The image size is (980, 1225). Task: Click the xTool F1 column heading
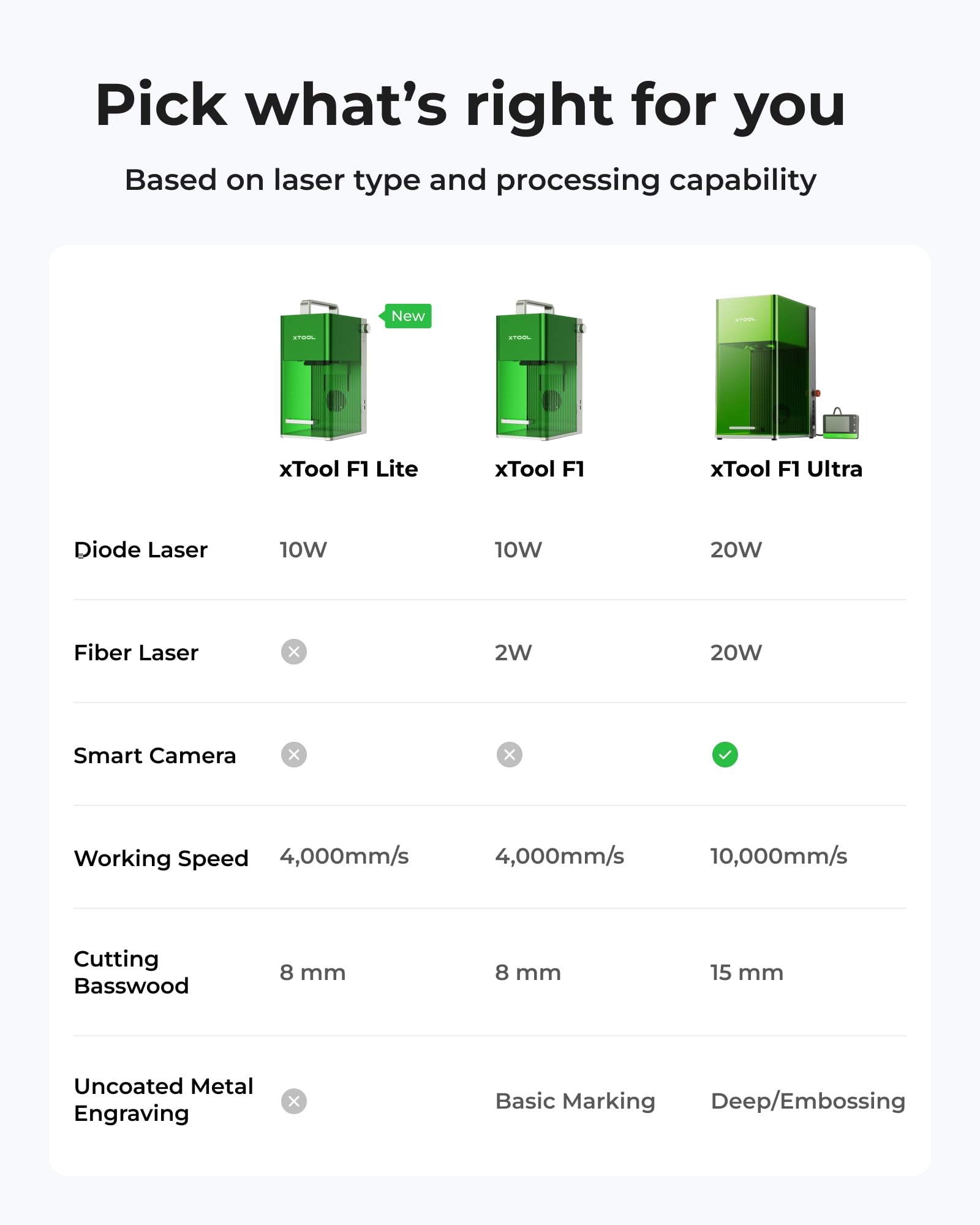pos(540,469)
